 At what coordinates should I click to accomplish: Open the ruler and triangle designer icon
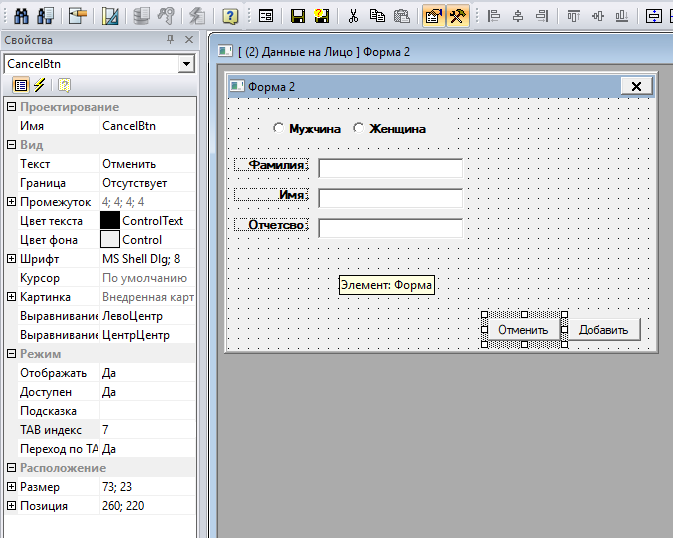[110, 16]
